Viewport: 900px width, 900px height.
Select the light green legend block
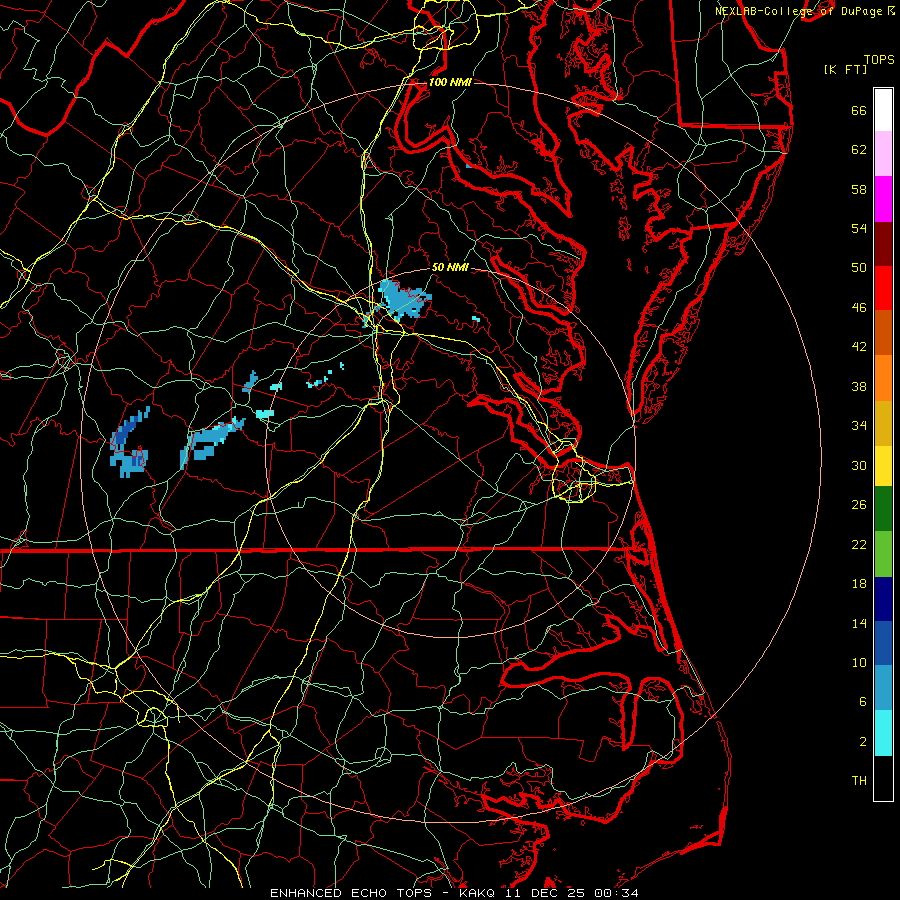[x=883, y=554]
